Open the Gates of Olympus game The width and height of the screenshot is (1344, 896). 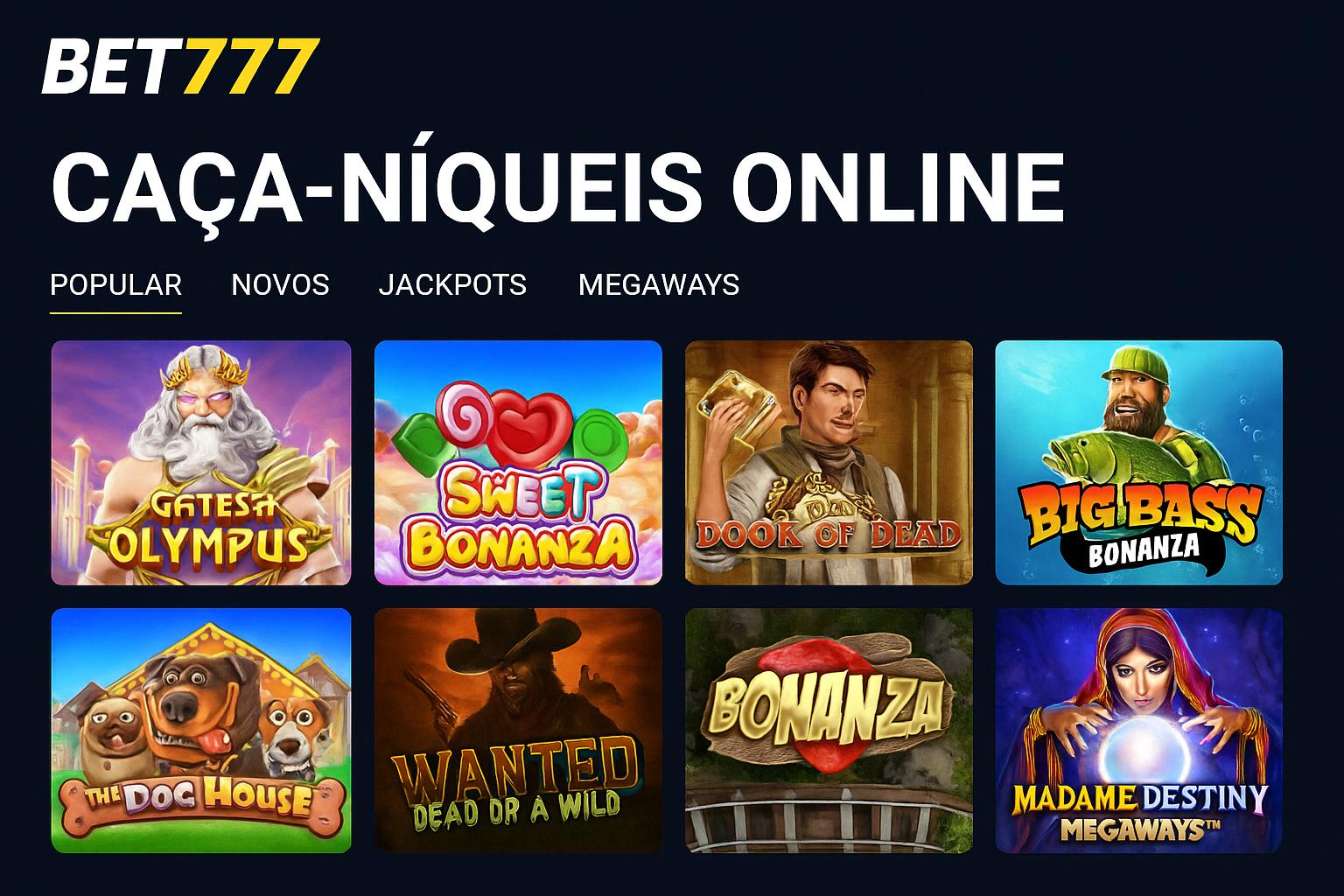[201, 463]
